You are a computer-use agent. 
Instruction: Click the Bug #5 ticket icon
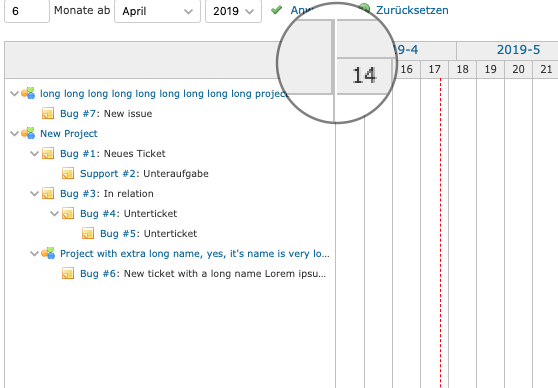(x=88, y=233)
